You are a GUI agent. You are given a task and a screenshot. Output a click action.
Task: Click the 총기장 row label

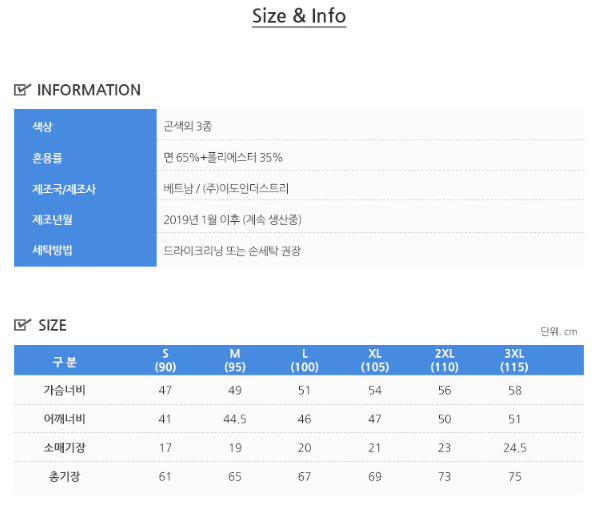pos(64,476)
